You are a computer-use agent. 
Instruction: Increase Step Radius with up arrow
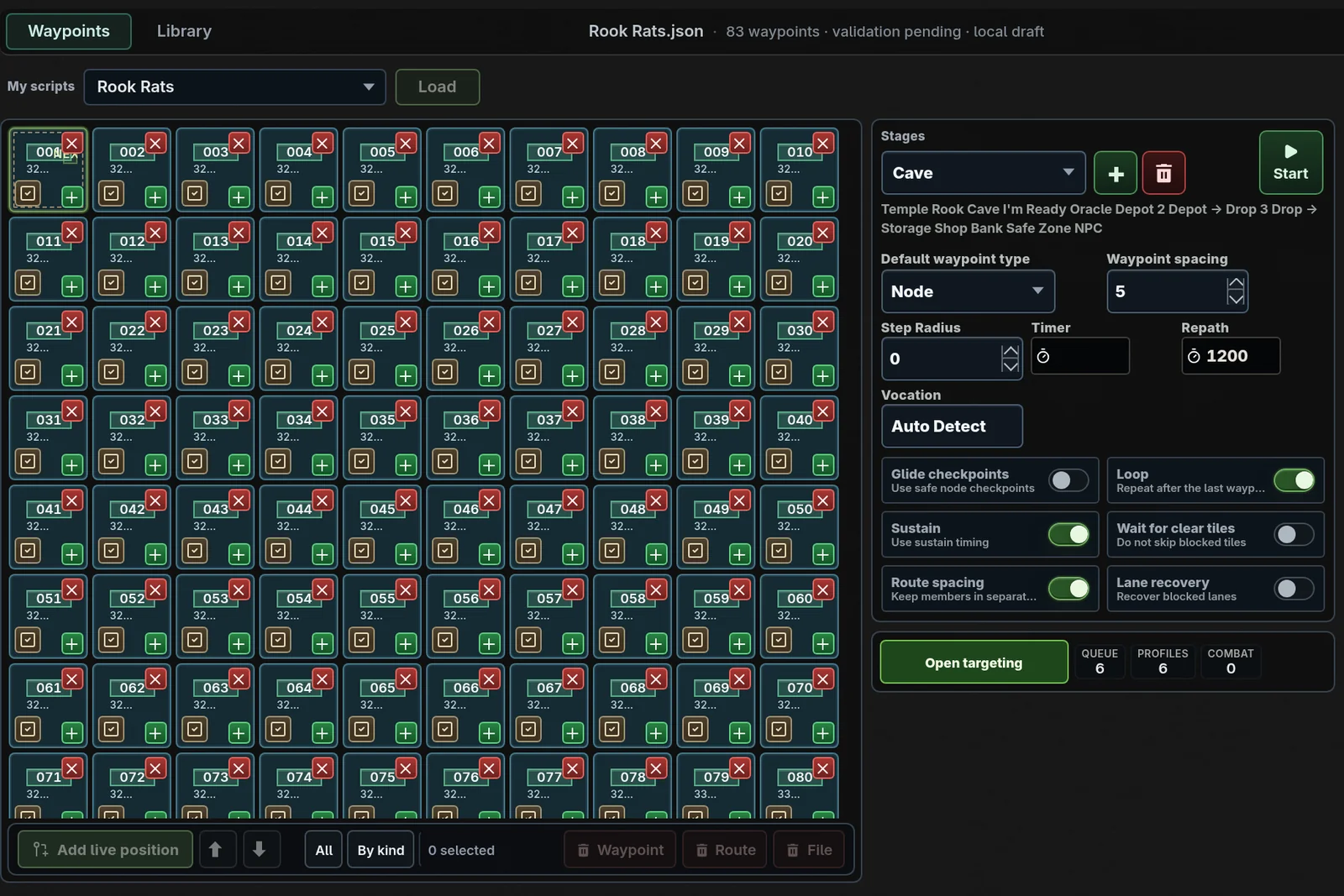click(x=1011, y=351)
